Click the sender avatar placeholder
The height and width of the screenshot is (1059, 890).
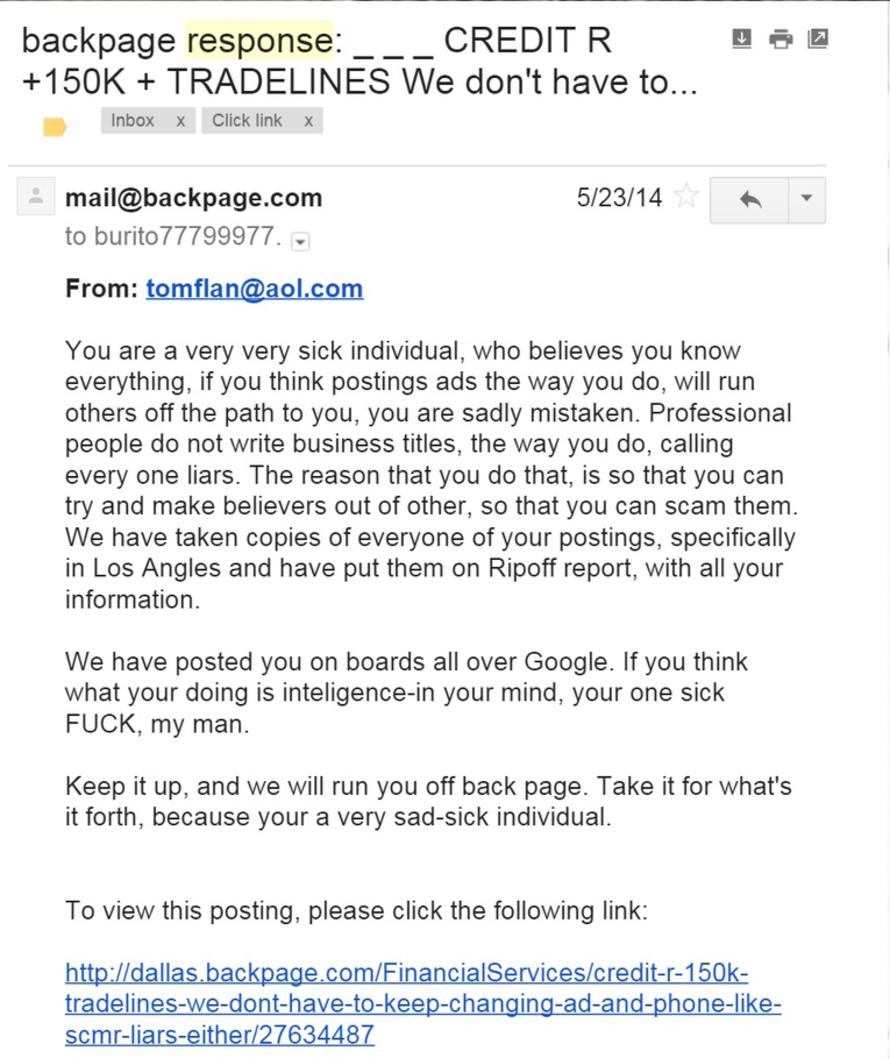[x=35, y=197]
